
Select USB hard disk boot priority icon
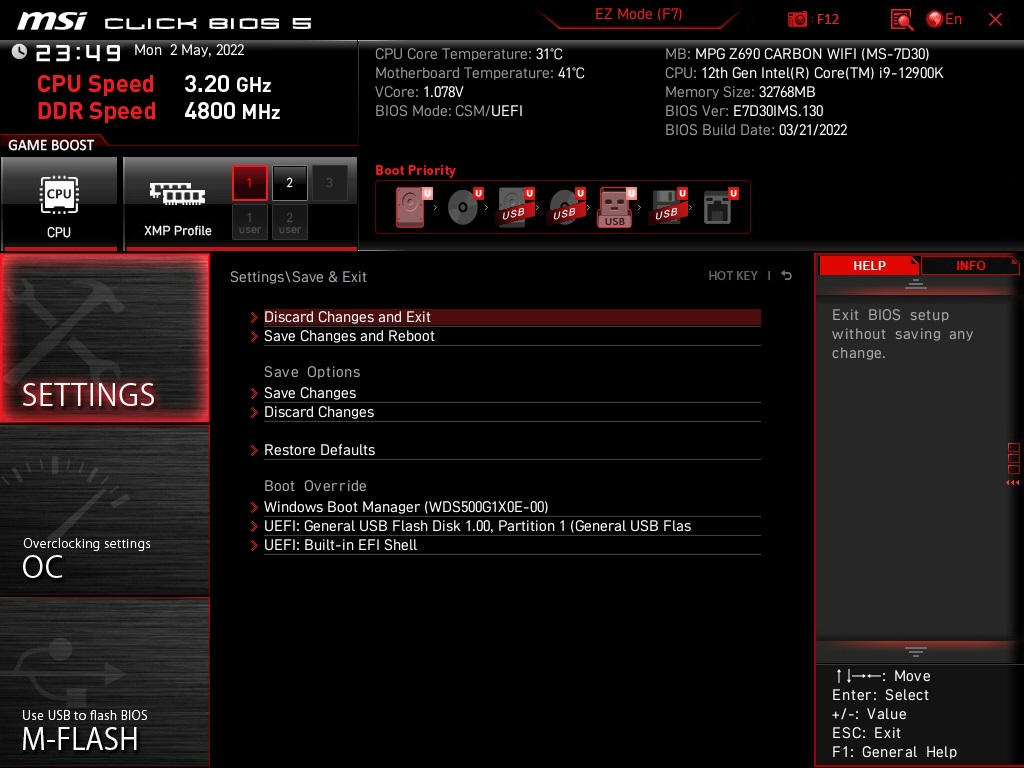pyautogui.click(x=515, y=207)
